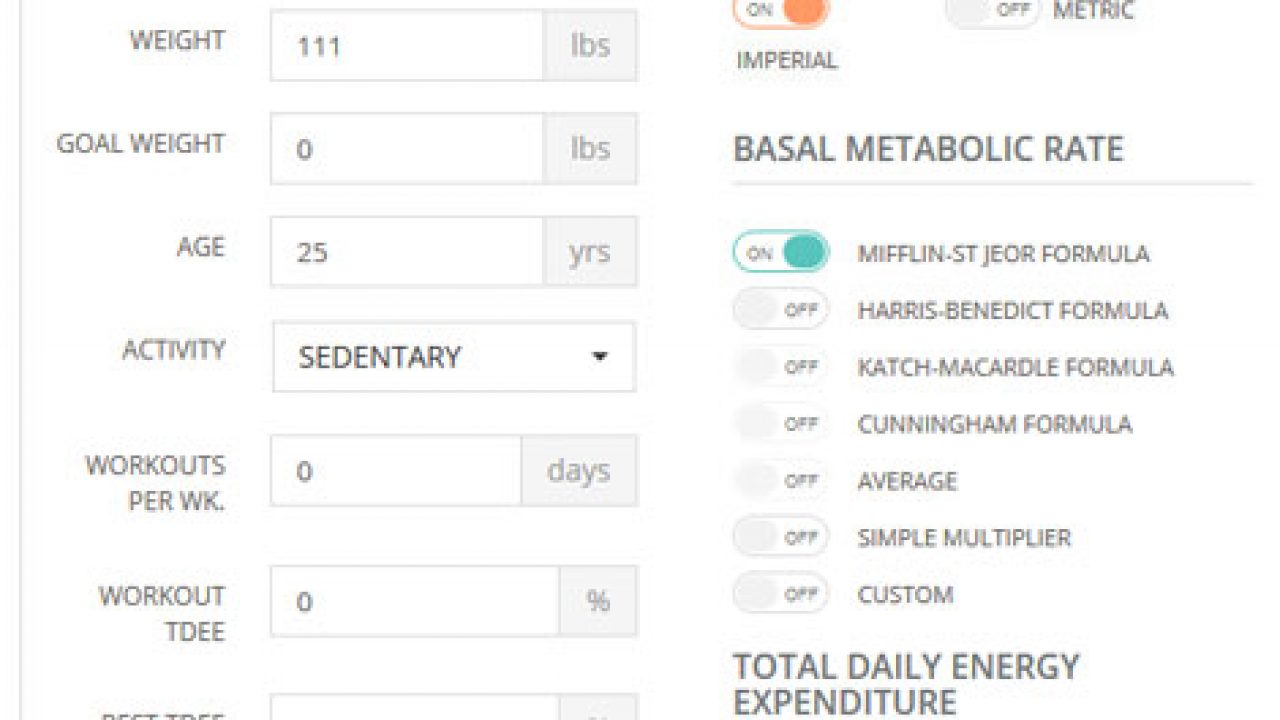1280x720 pixels.
Task: Focus the Weight input field
Action: tap(407, 46)
